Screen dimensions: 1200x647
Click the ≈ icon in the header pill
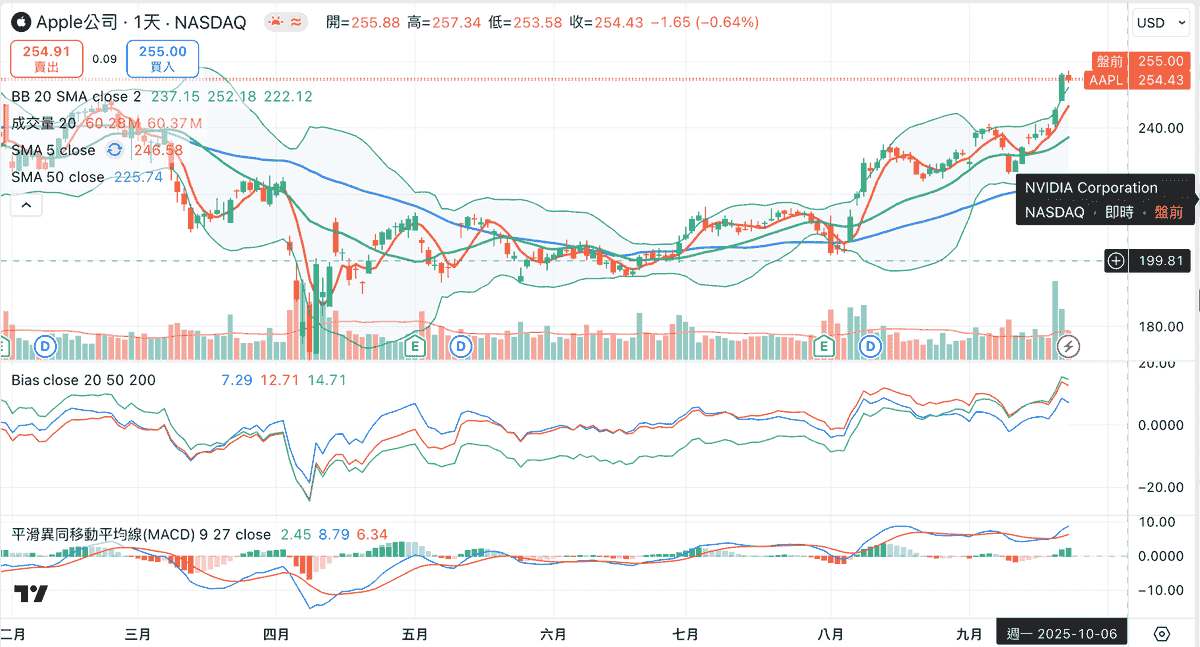tap(297, 22)
